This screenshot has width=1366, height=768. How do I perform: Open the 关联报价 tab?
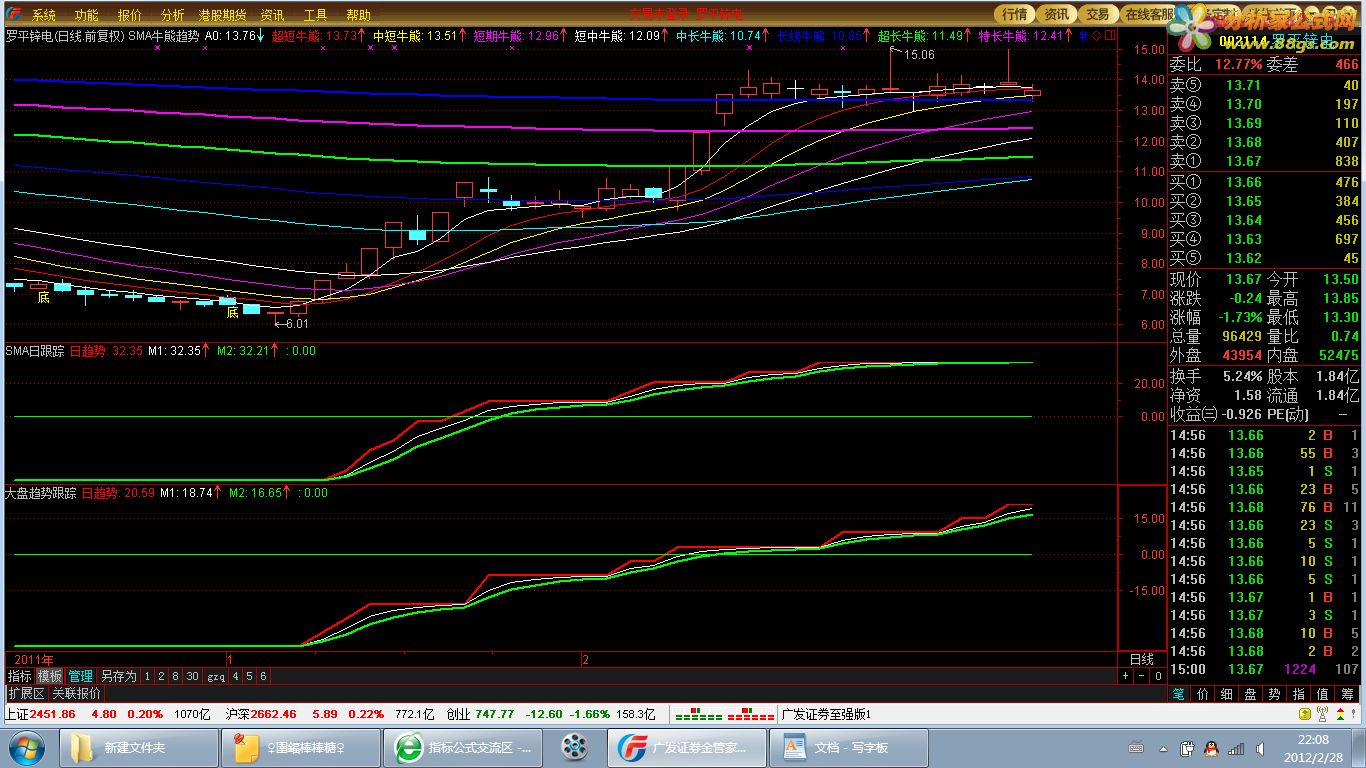click(x=76, y=693)
